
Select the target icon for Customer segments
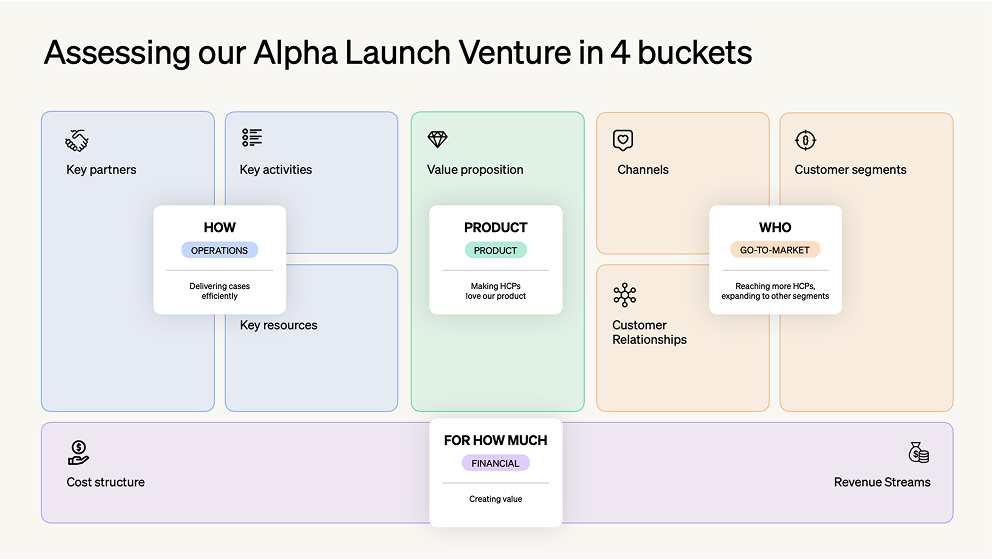[805, 140]
